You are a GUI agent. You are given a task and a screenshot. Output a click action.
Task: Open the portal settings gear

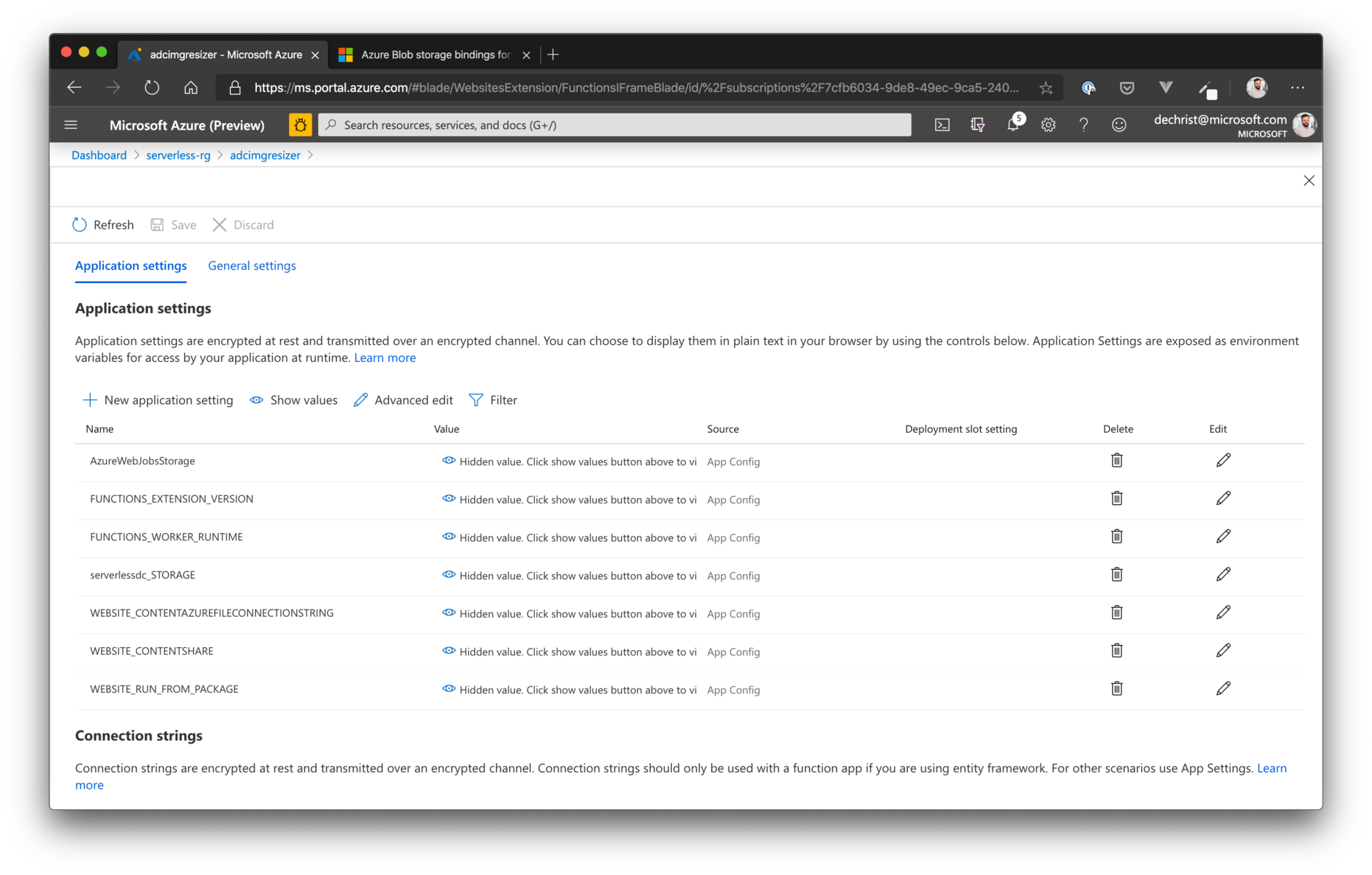(x=1048, y=125)
